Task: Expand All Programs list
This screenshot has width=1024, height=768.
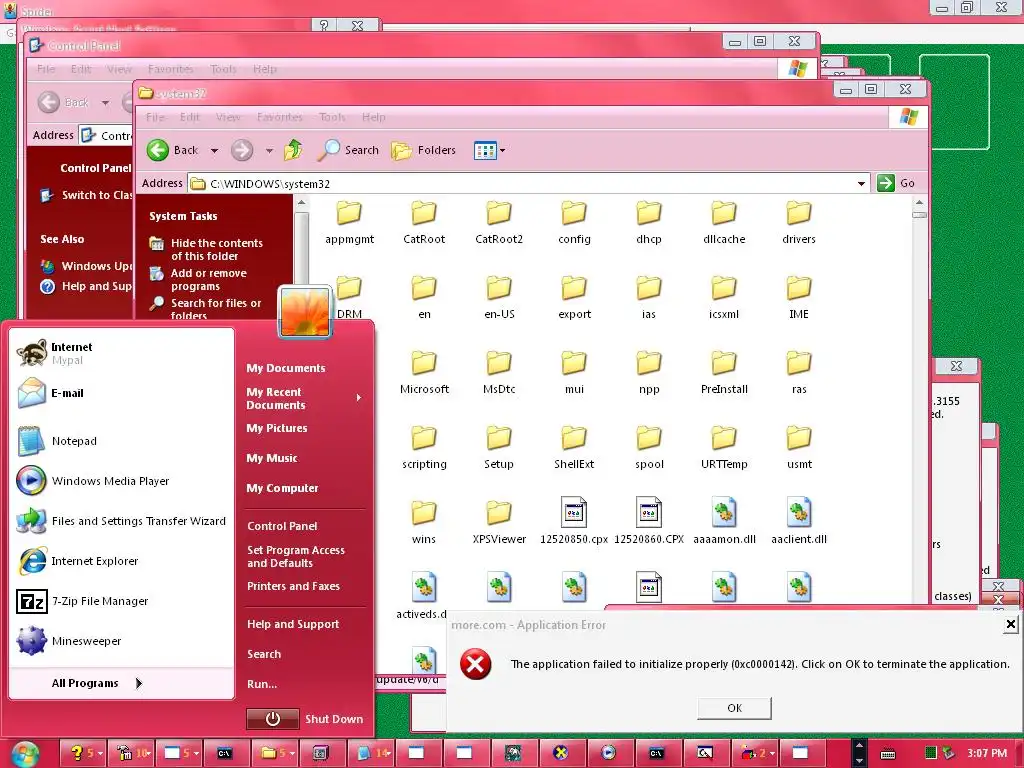Action: 97,683
